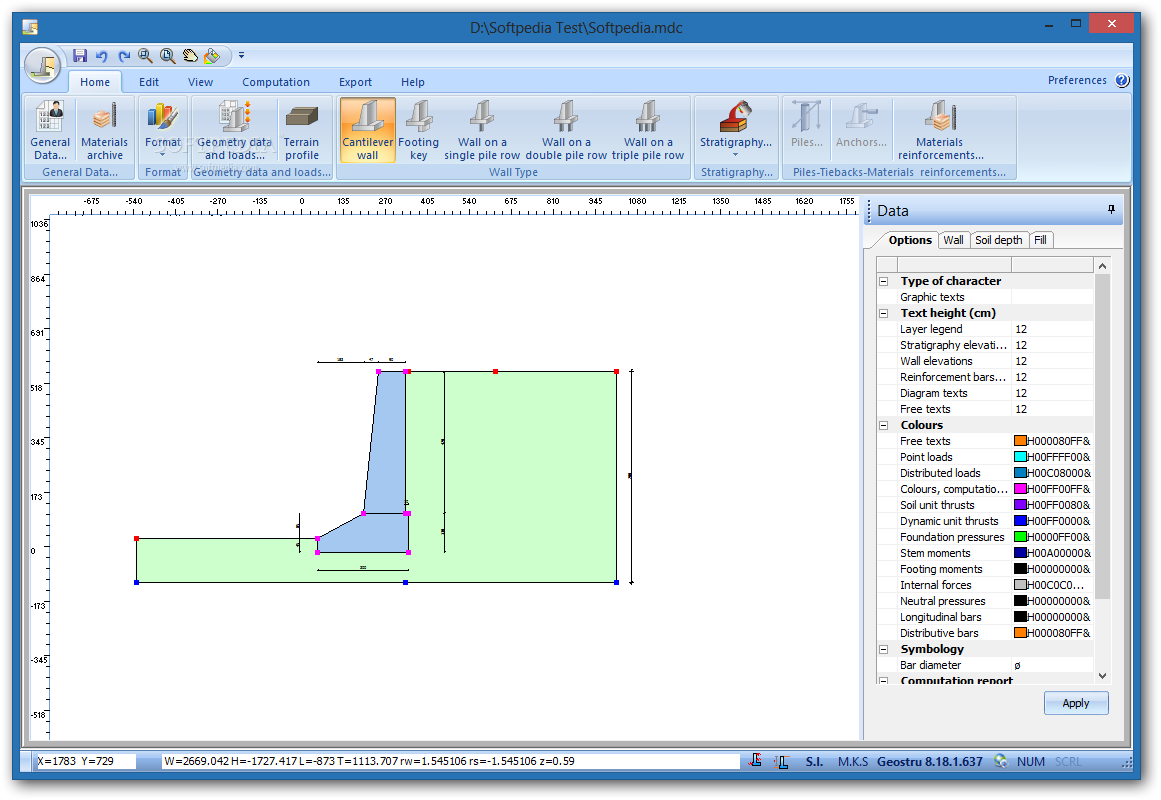This screenshot has height=800, width=1161.
Task: Click Point loads cyan colour swatch
Action: pyautogui.click(x=1020, y=457)
